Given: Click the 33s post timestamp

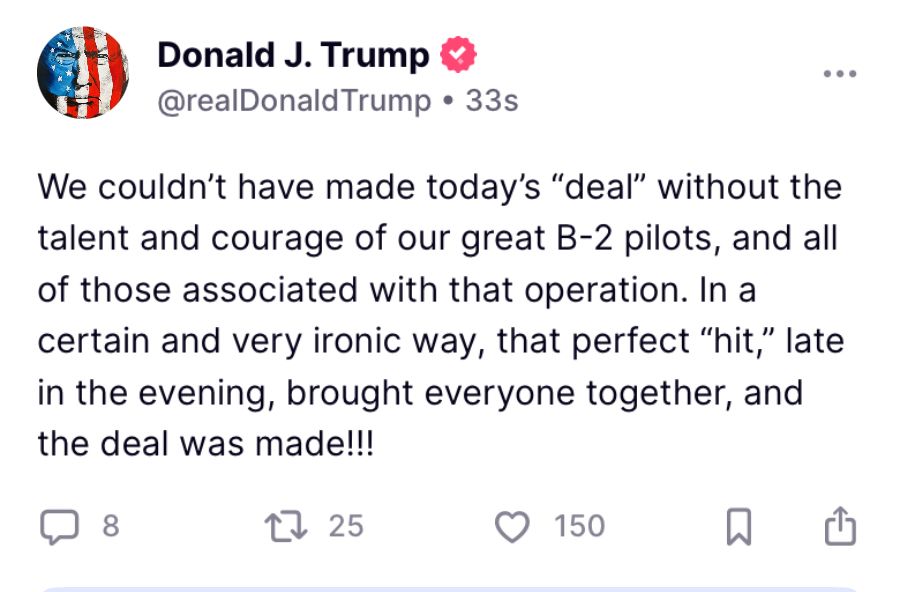Looking at the screenshot, I should (x=492, y=100).
